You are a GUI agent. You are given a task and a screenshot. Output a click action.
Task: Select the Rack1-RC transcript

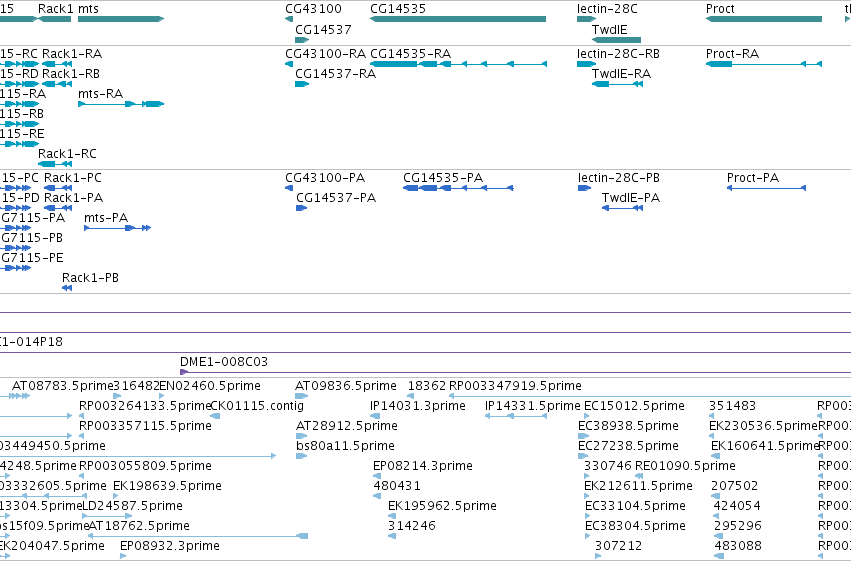(x=54, y=164)
